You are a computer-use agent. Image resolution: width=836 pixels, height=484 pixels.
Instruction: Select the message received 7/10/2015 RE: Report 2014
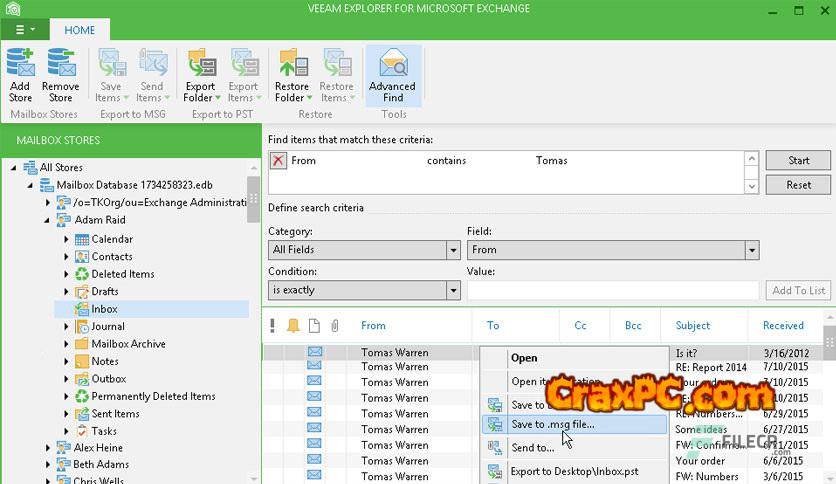pos(544,367)
